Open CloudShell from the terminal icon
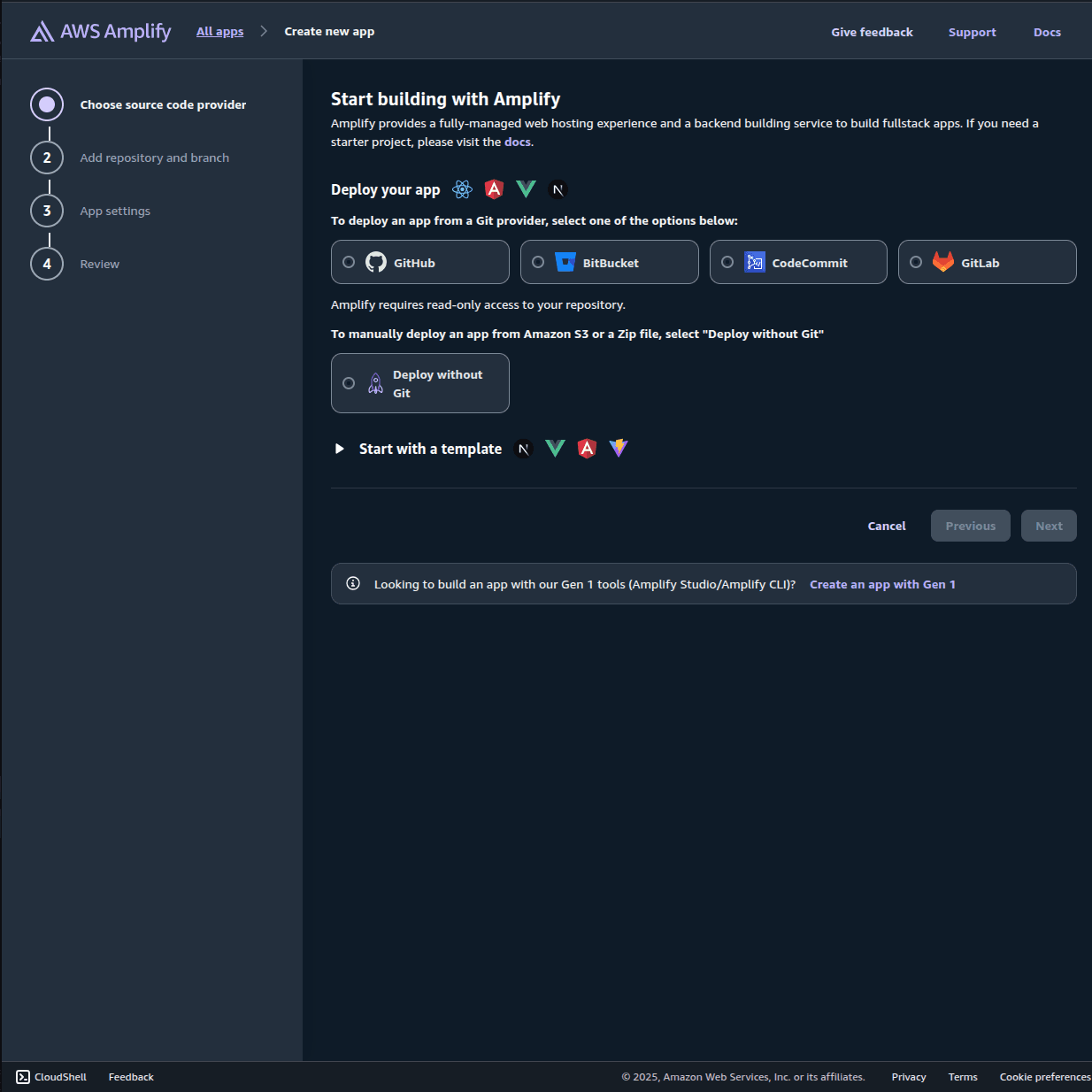Viewport: 1092px width, 1092px height. pyautogui.click(x=23, y=1077)
